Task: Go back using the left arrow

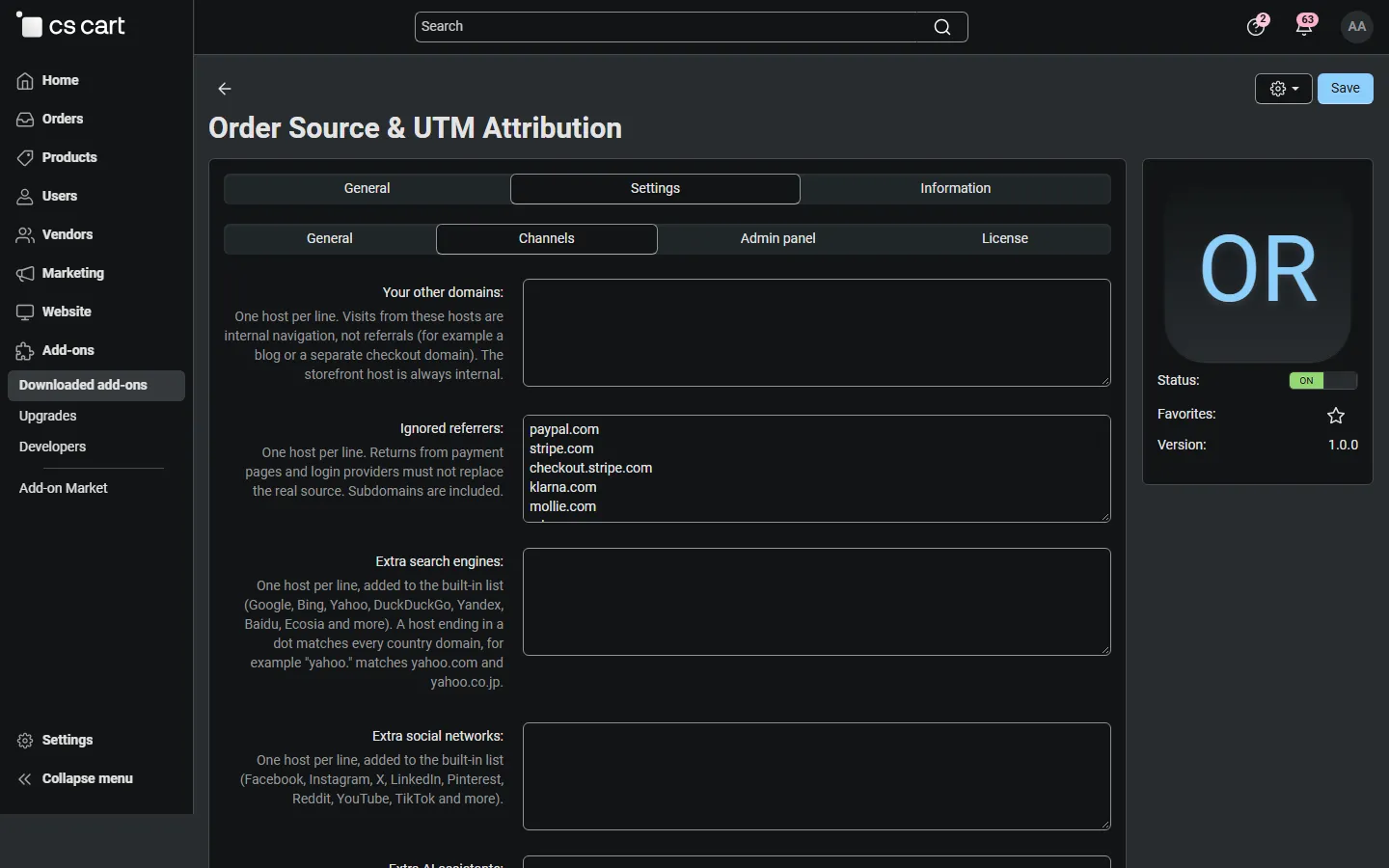Action: (225, 89)
